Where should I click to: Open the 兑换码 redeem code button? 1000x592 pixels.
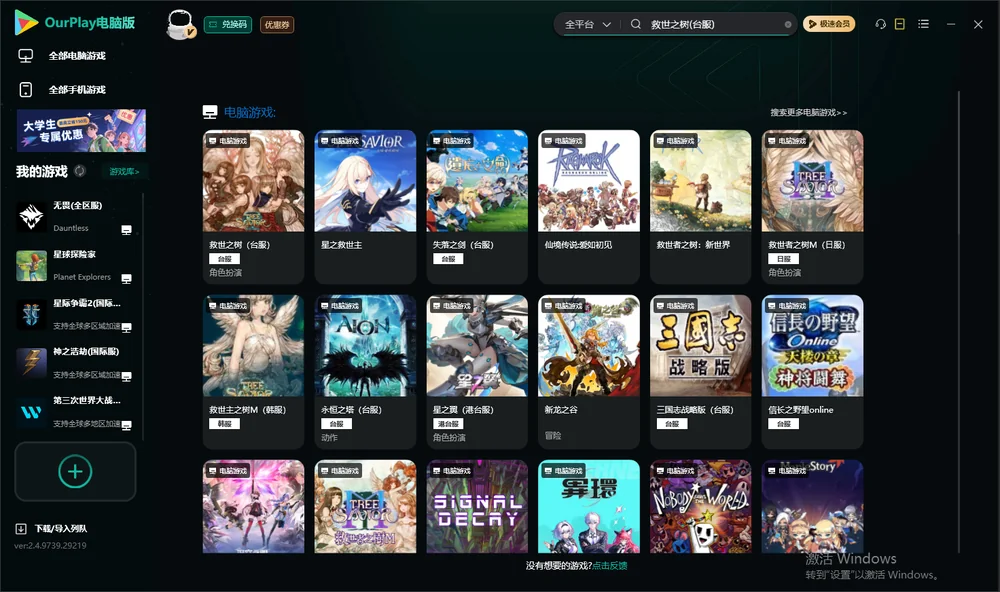pyautogui.click(x=228, y=24)
